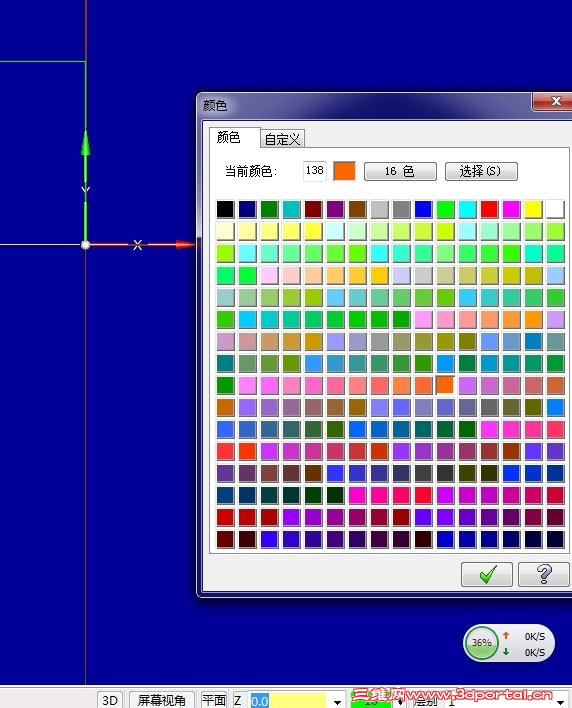Click the X axis label on the canvas

[138, 245]
